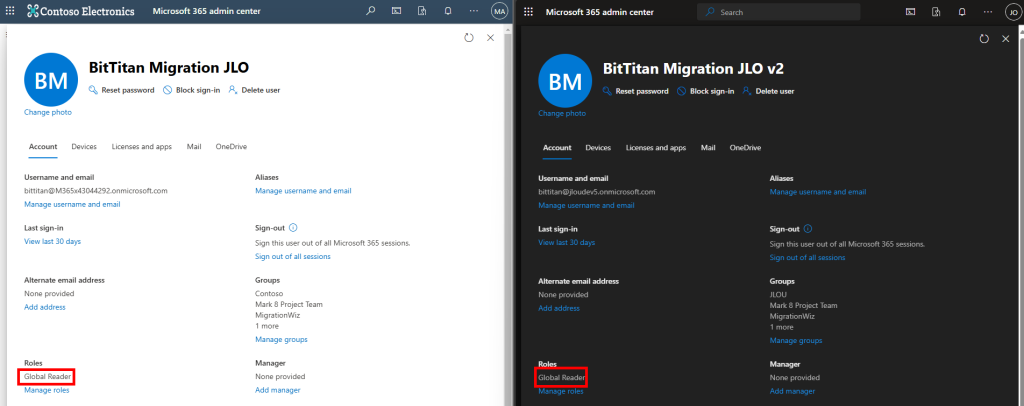
Task: Open more options ellipsis in Contoso light window
Action: click(474, 11)
